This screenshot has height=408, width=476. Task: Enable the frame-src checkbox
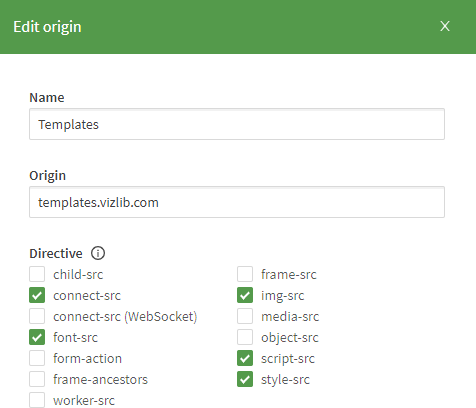pos(245,274)
